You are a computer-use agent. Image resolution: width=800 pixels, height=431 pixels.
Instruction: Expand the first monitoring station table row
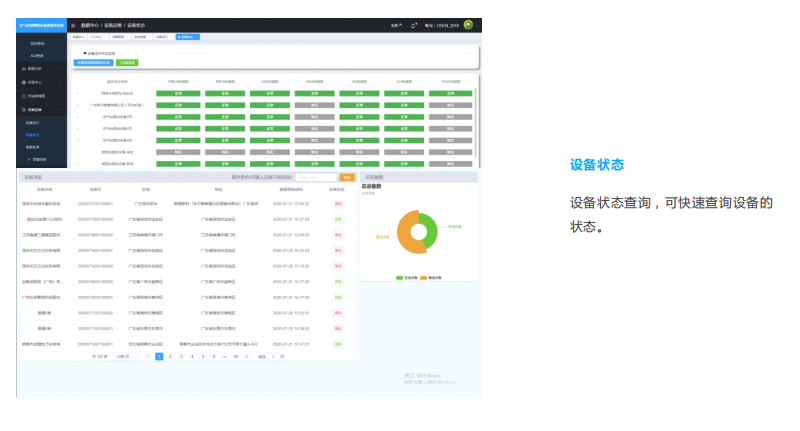79,93
